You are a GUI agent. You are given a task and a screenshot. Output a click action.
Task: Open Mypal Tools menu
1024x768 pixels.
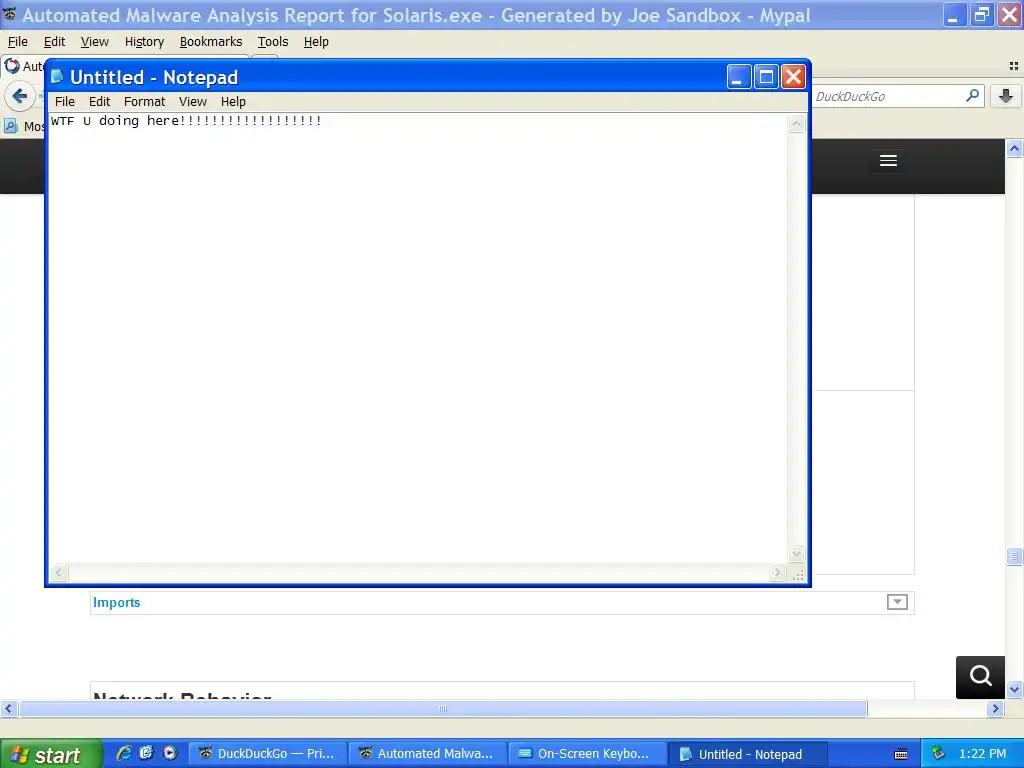click(x=273, y=42)
